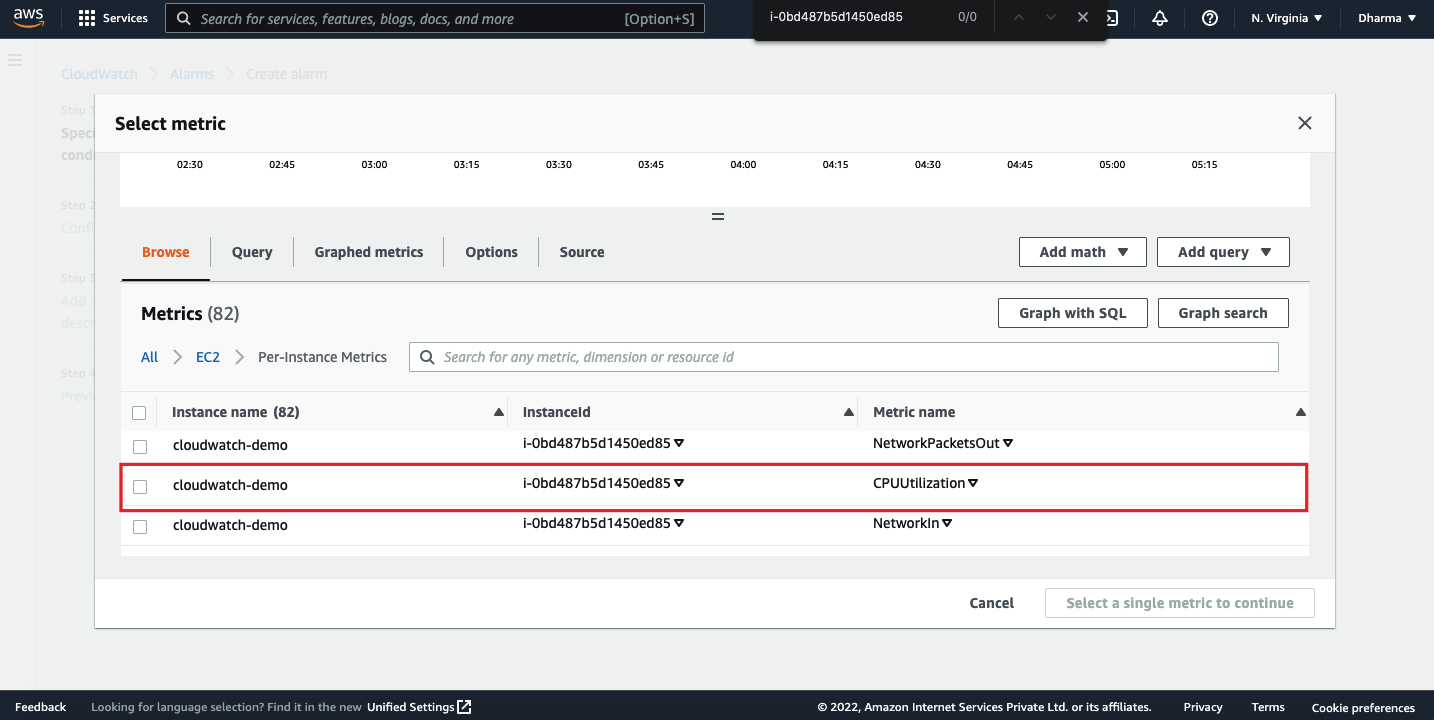The width and height of the screenshot is (1434, 720).
Task: Click the Feedback link in footer
Action: [x=41, y=707]
